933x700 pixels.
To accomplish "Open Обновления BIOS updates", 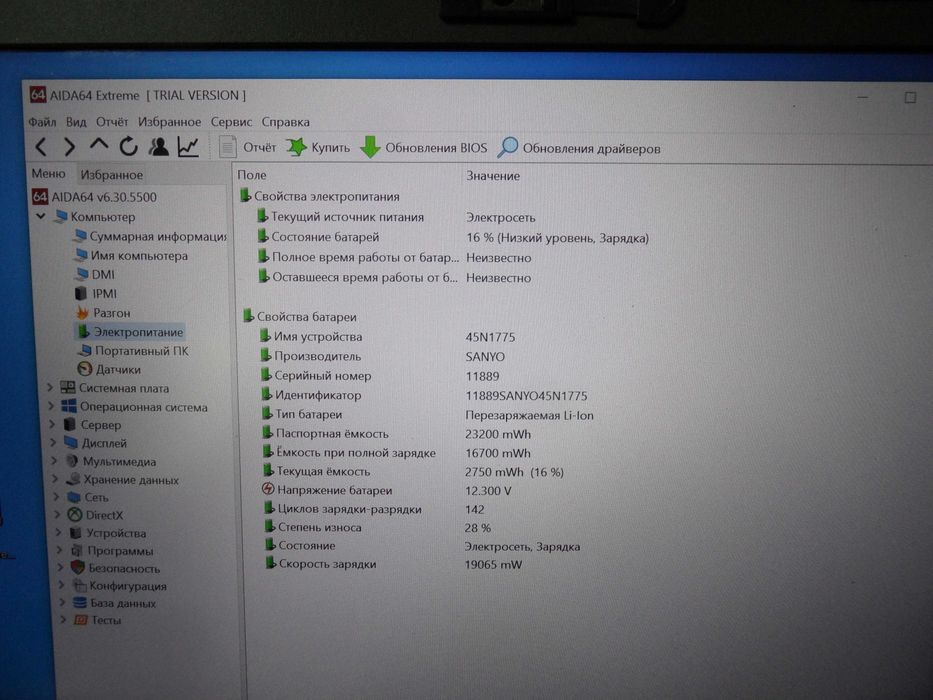I will [424, 148].
